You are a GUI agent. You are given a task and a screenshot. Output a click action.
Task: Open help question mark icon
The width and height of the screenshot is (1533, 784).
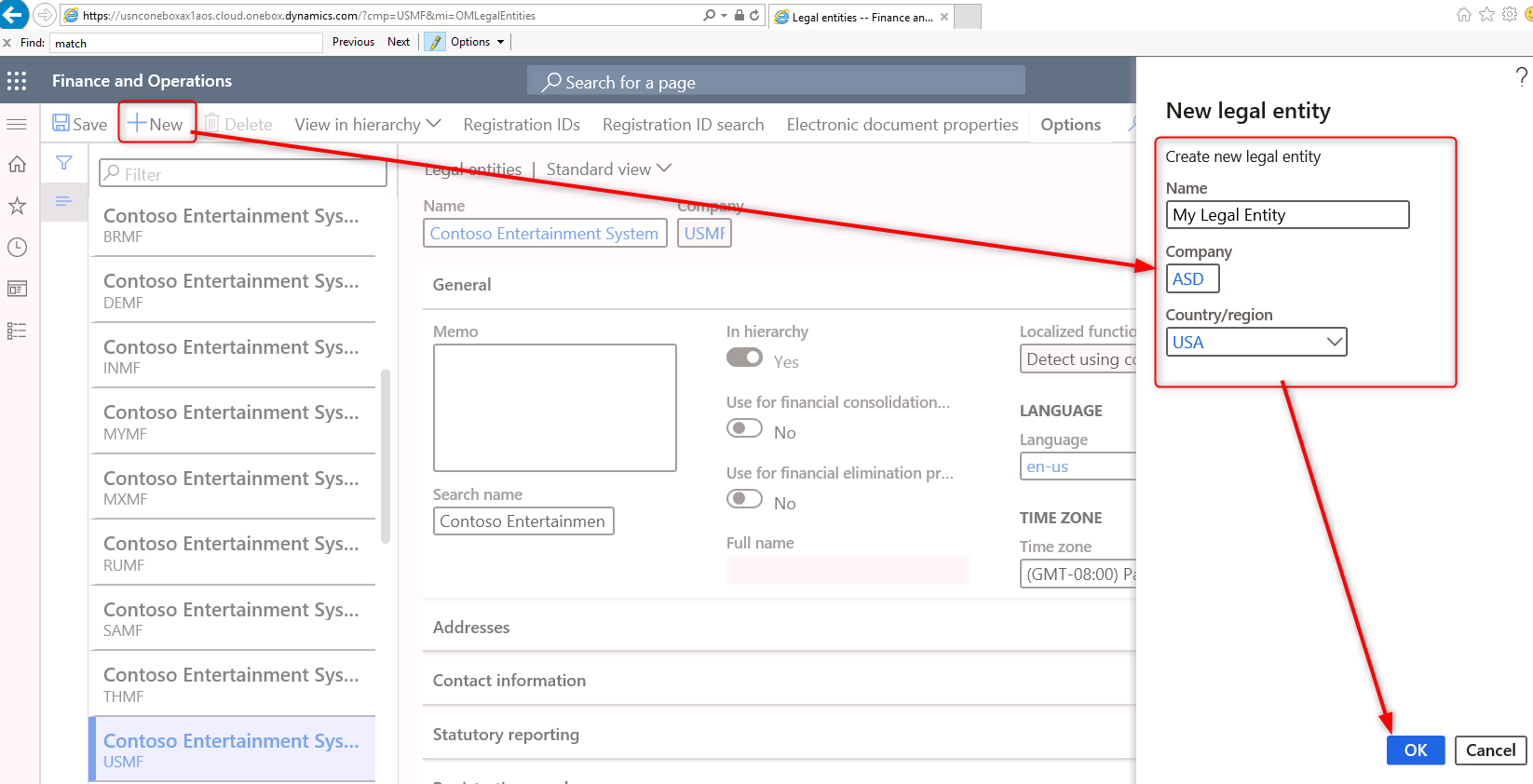pyautogui.click(x=1521, y=76)
